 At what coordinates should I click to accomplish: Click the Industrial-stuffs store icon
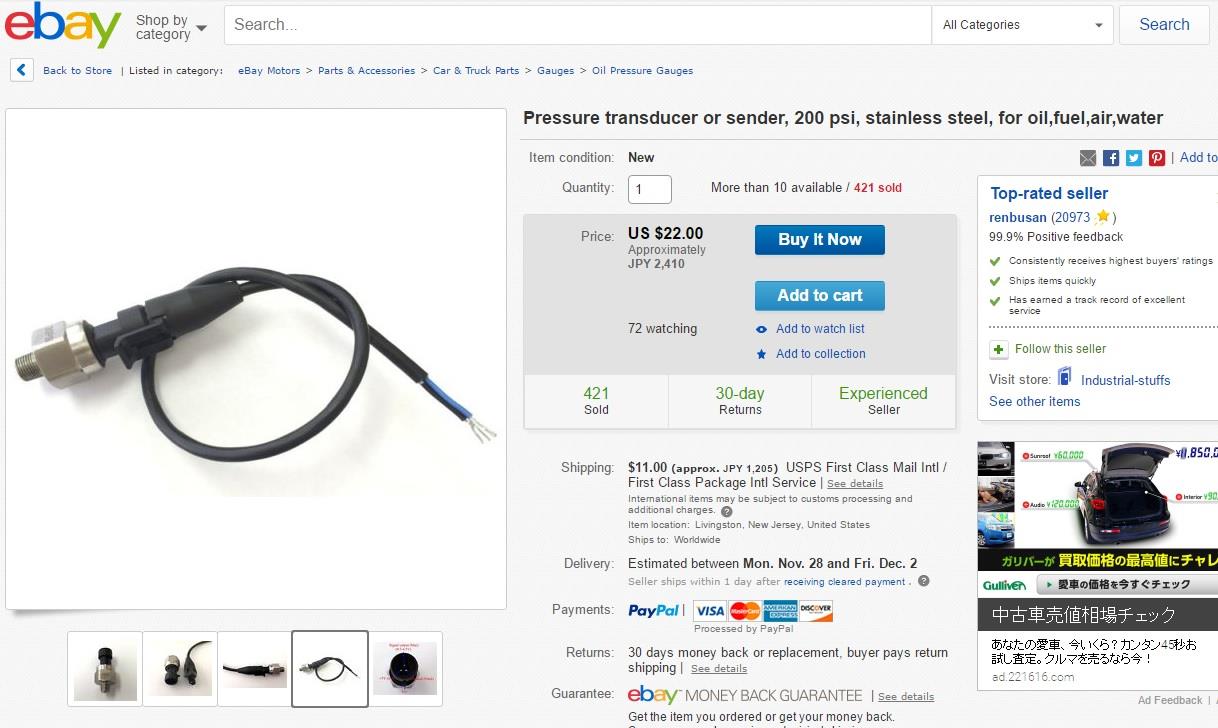pyautogui.click(x=1065, y=377)
